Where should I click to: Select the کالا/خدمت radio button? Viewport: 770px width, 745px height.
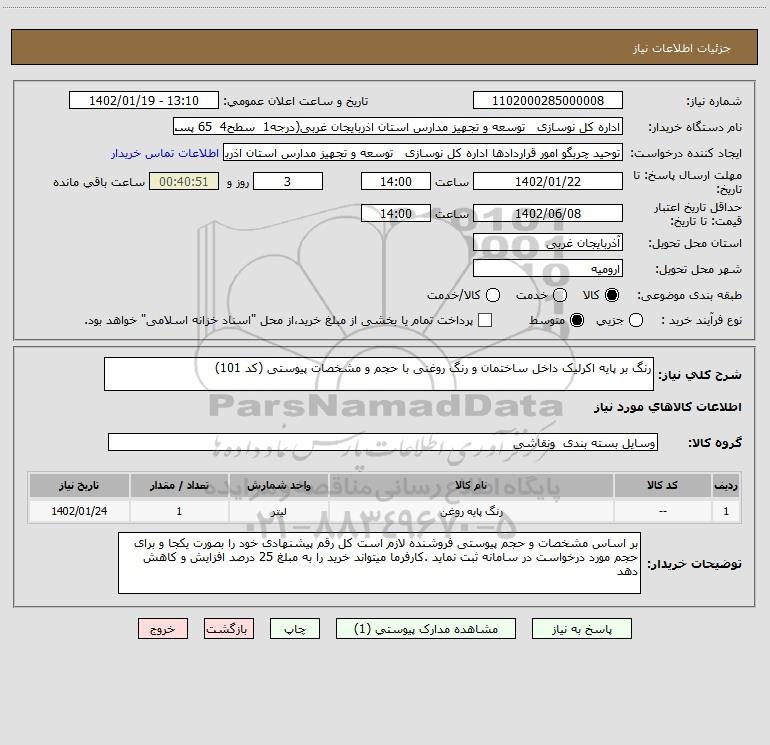tap(493, 295)
